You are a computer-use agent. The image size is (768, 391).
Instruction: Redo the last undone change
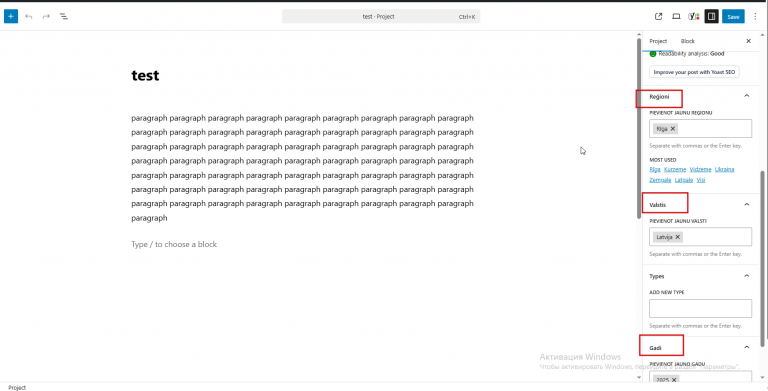(x=46, y=17)
